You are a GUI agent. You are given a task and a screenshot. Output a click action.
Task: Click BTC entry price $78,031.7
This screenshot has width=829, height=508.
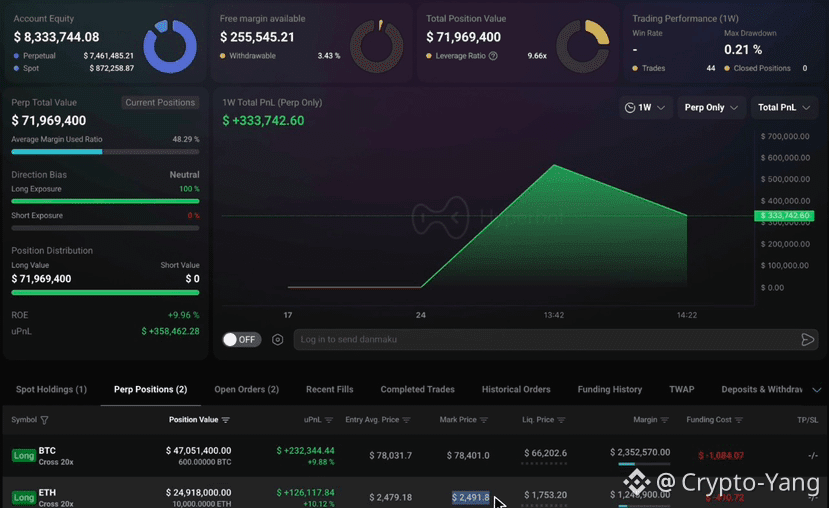390,455
